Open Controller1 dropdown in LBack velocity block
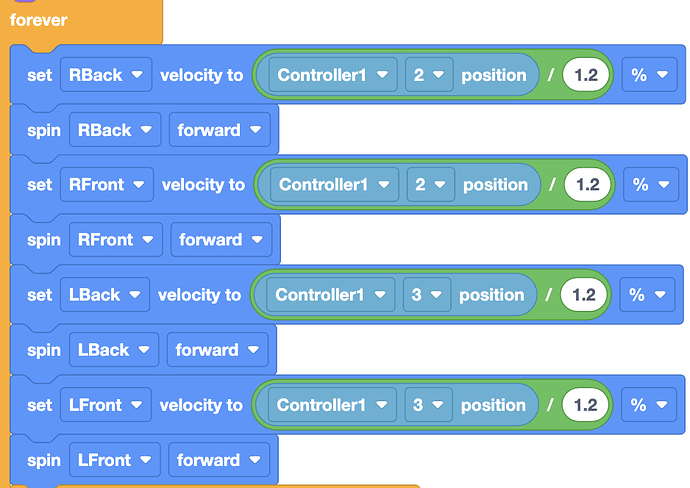Screen dimensions: 690x488 pos(330,295)
